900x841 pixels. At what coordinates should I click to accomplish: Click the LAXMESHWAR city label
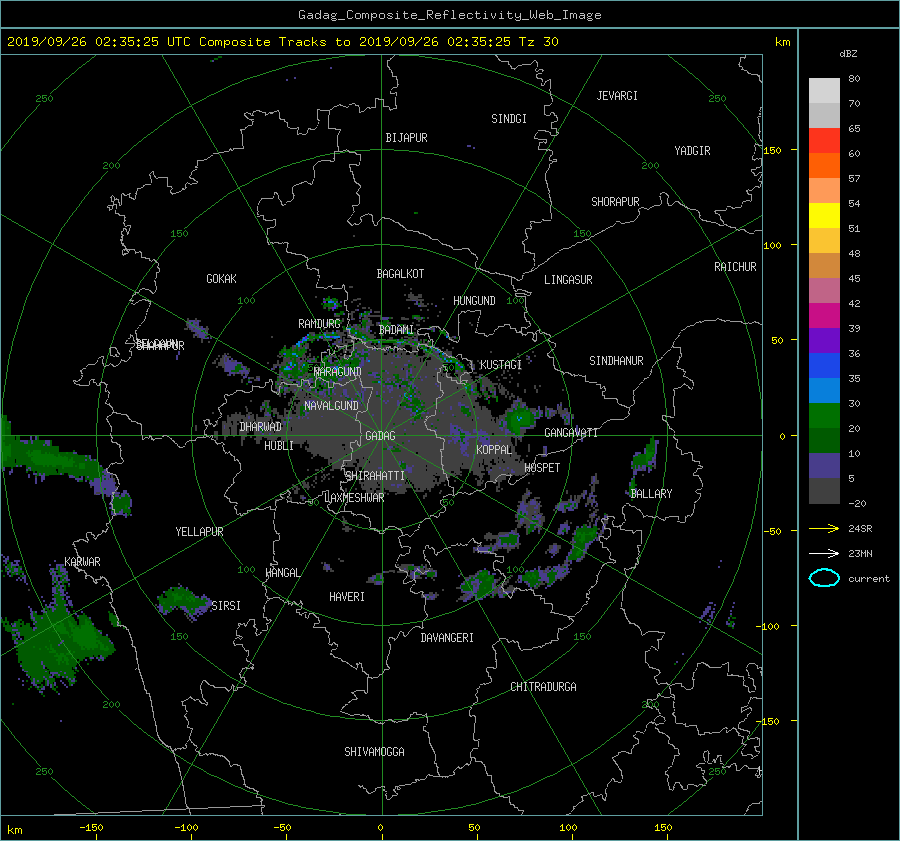click(354, 498)
